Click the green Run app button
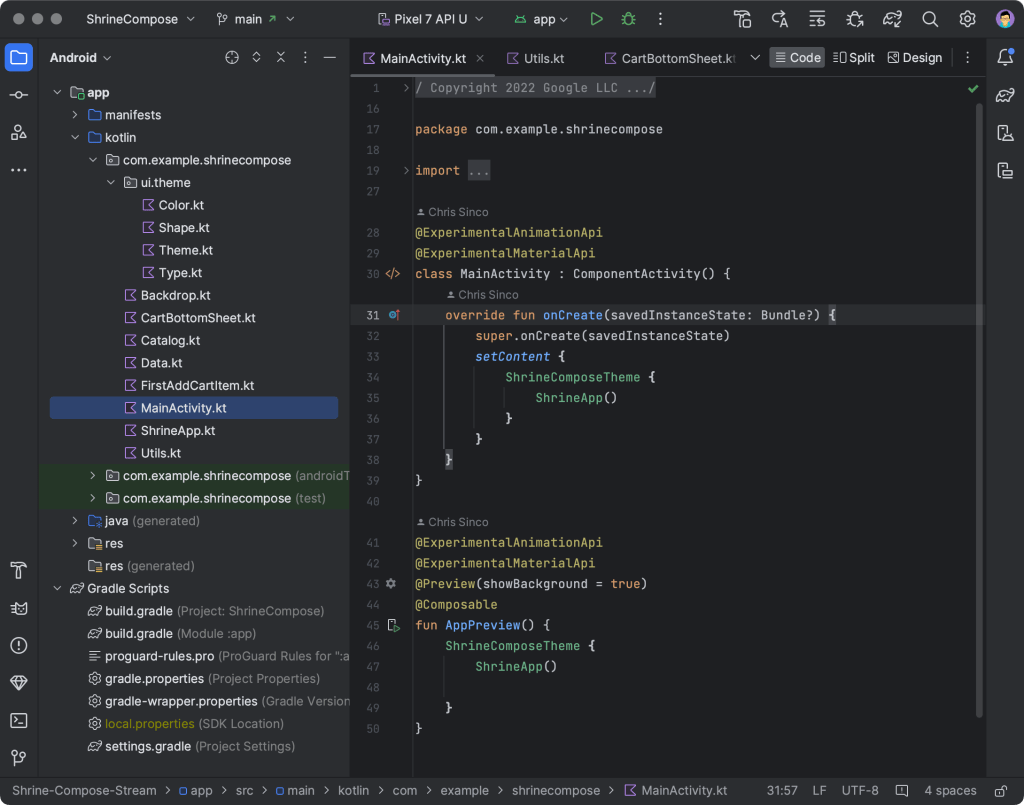This screenshot has height=805, width=1024. [x=596, y=19]
